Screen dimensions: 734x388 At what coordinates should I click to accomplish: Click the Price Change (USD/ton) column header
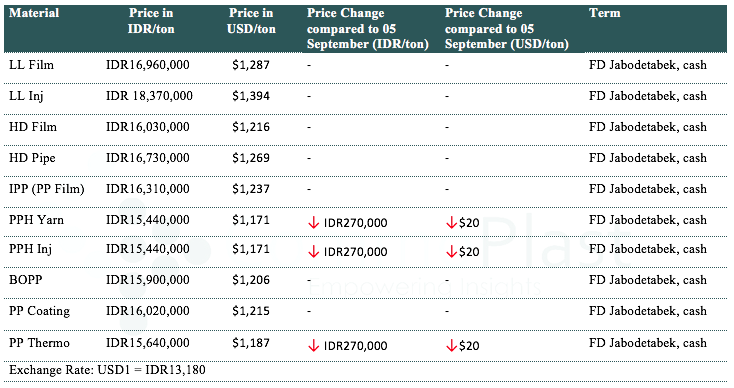506,29
